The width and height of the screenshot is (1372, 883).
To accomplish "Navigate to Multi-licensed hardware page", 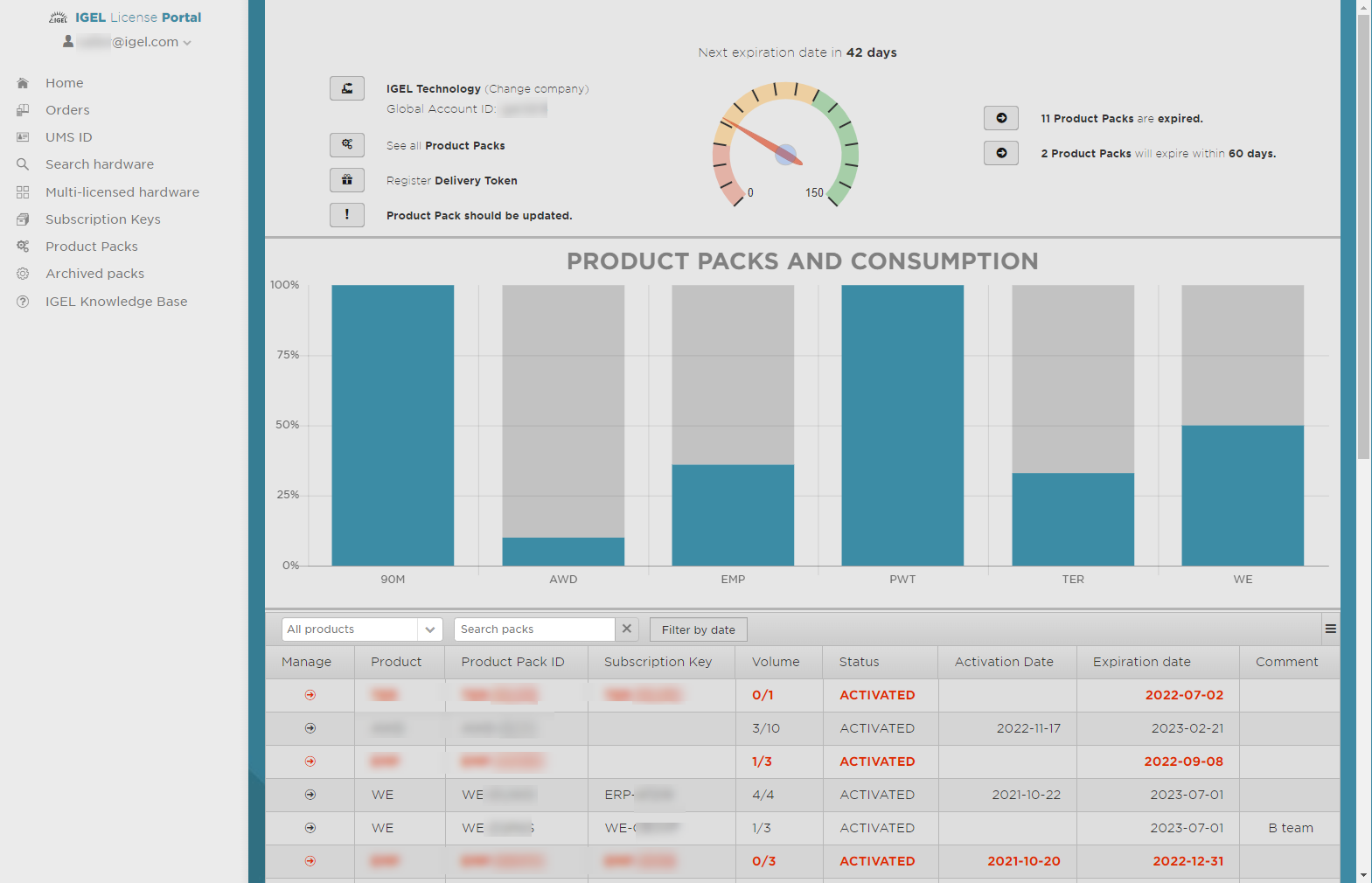I will click(x=122, y=192).
